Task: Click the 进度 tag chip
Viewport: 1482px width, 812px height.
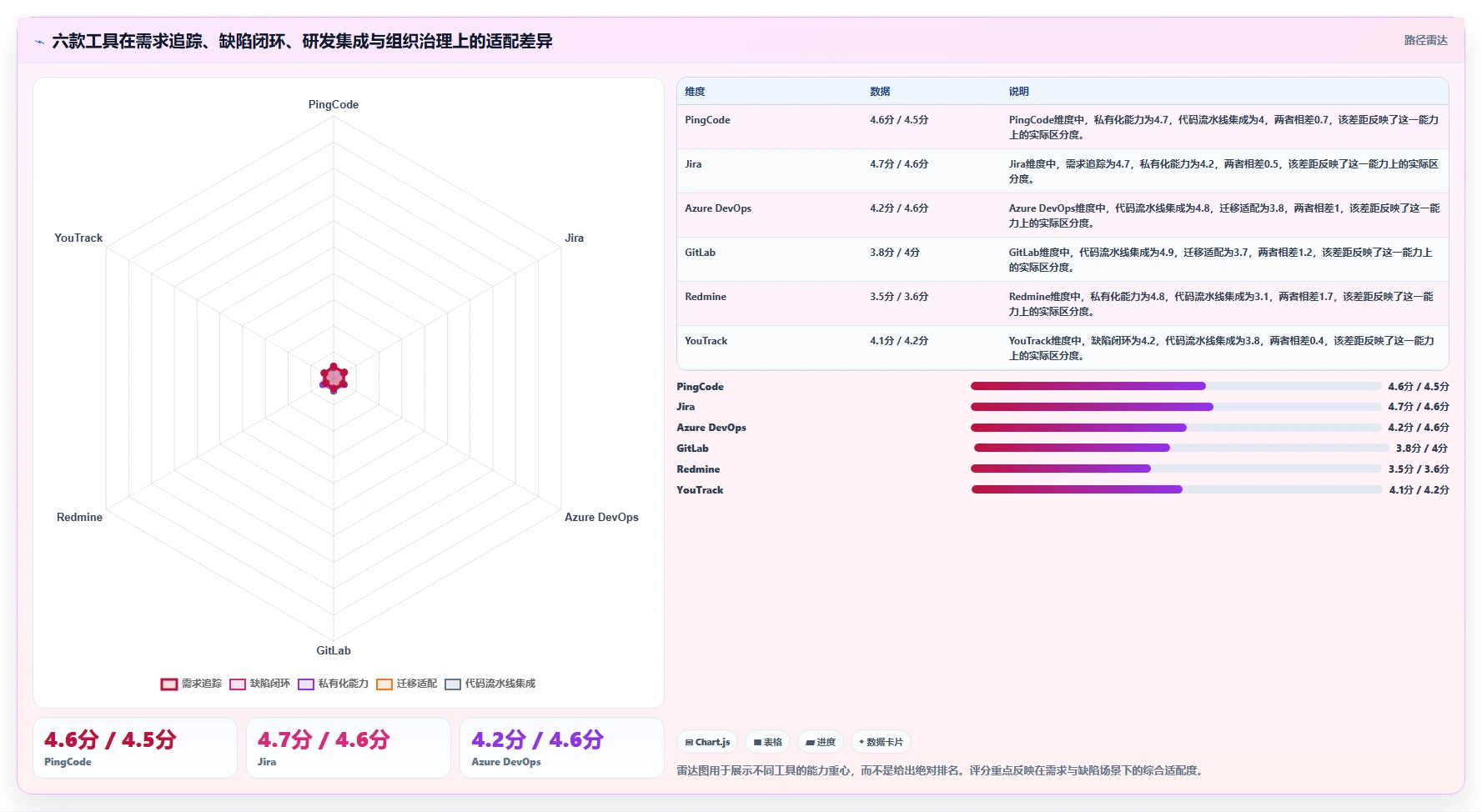Action: (821, 742)
